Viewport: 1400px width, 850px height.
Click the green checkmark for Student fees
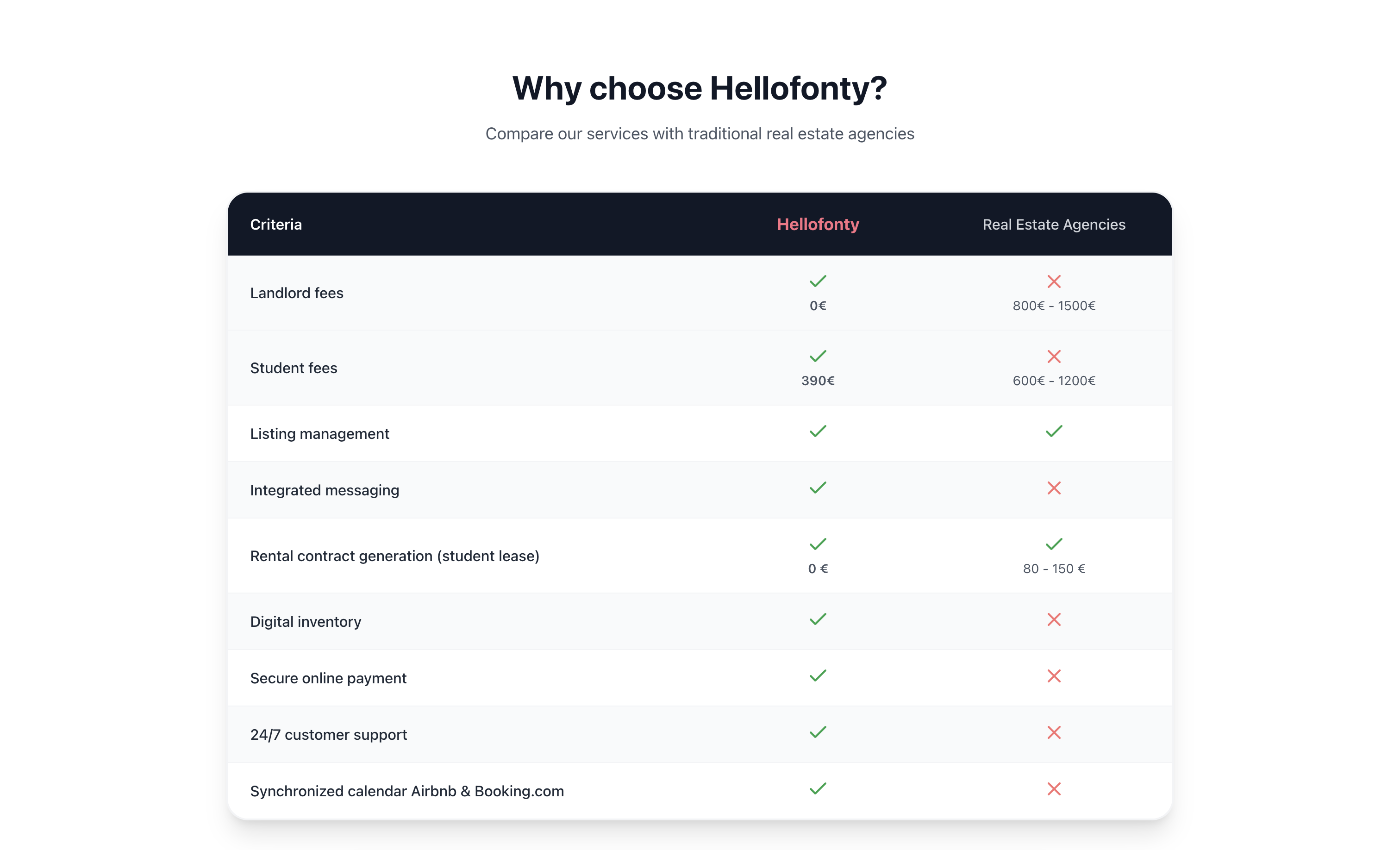tap(818, 356)
